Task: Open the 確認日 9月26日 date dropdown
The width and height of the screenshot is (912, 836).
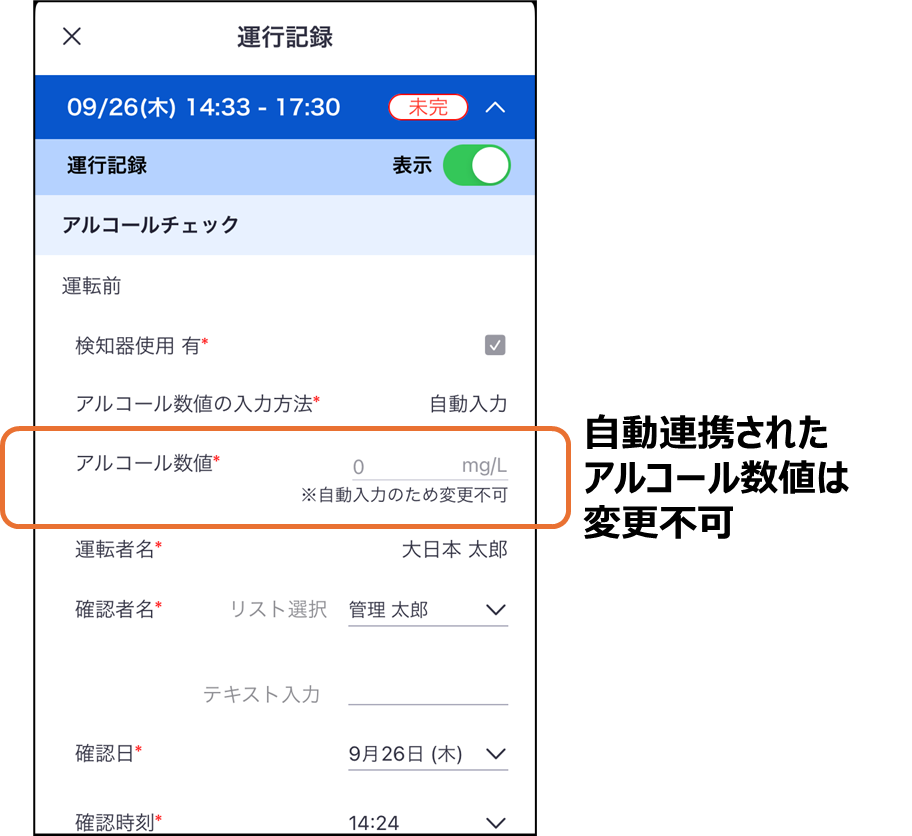Action: [428, 755]
